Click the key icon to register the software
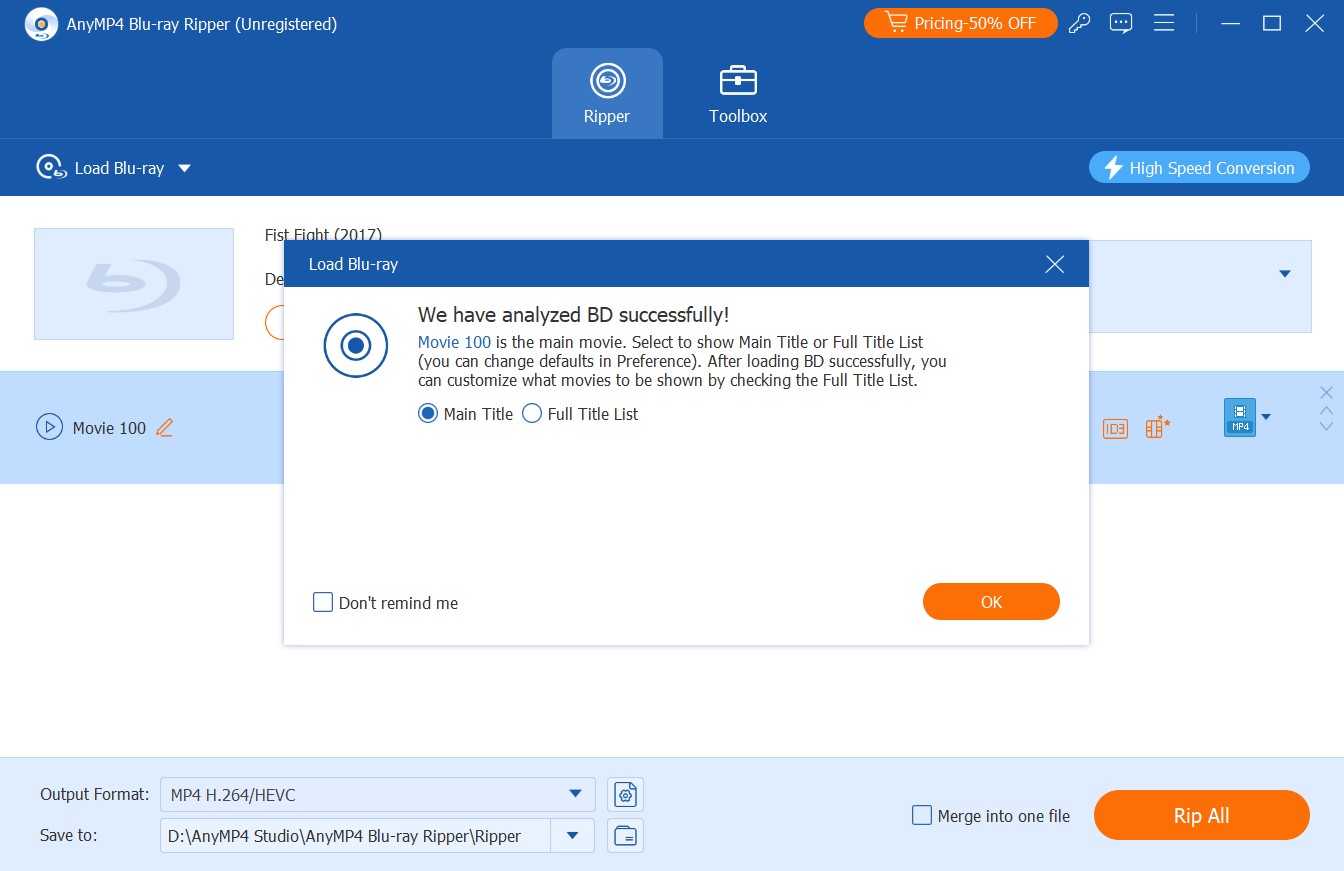1344x871 pixels. tap(1079, 22)
